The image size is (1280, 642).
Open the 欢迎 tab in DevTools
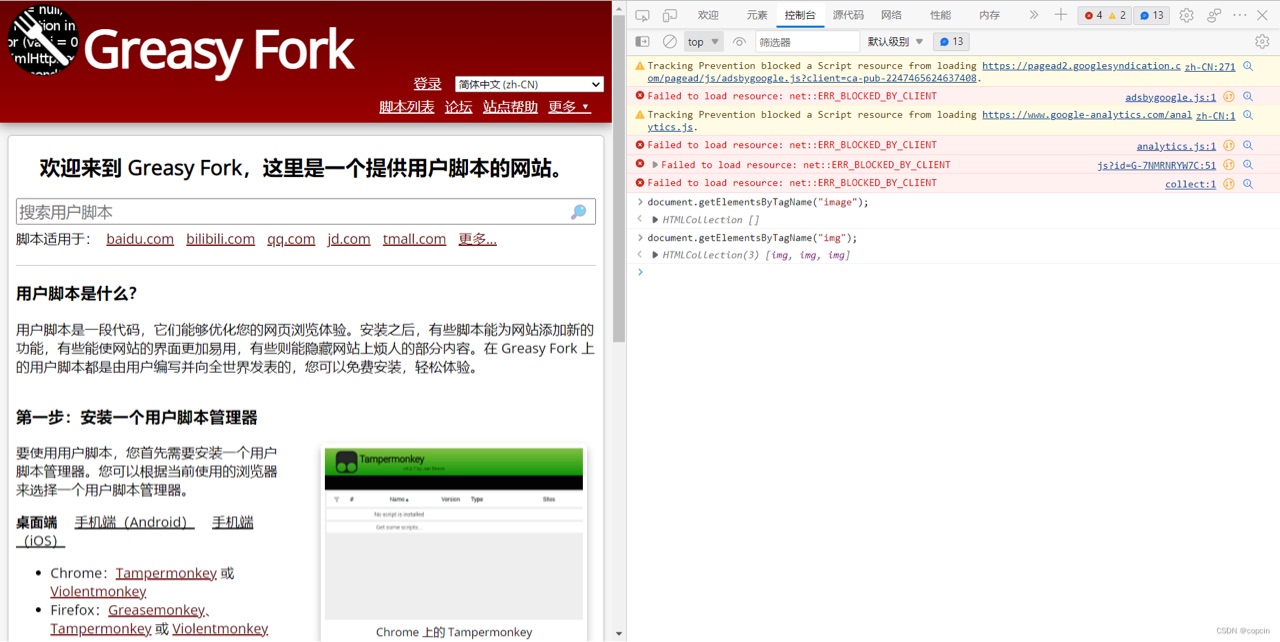coord(708,15)
